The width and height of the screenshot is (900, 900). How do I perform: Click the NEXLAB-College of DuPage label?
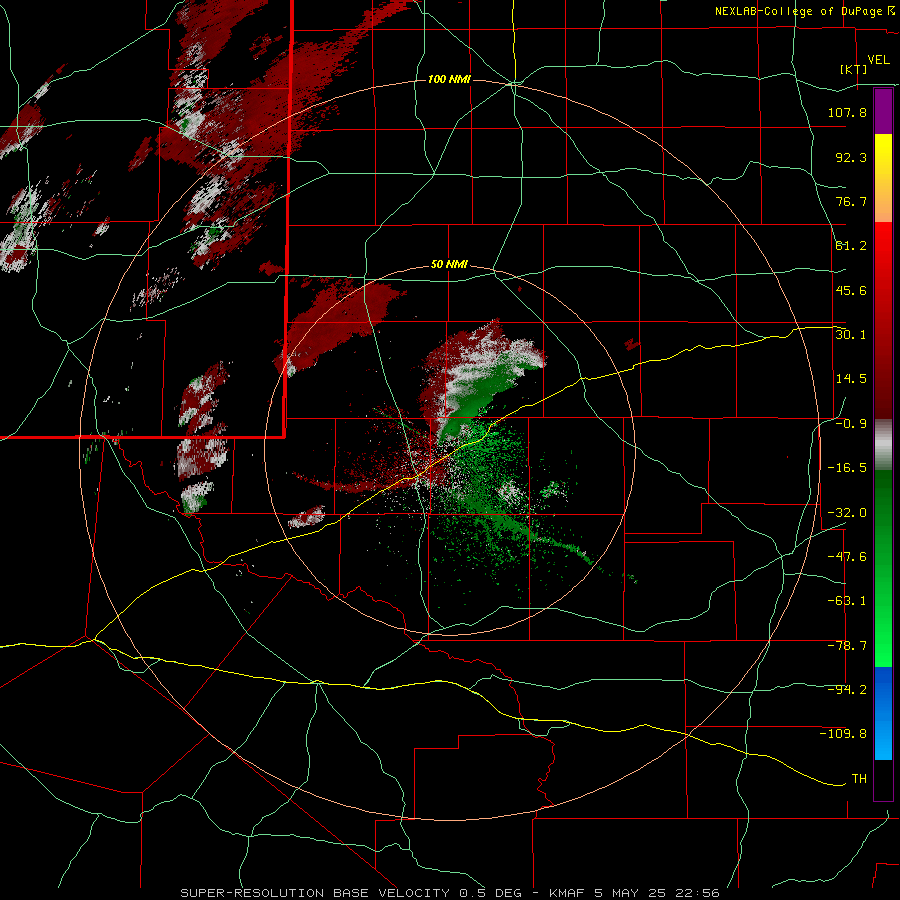click(799, 11)
